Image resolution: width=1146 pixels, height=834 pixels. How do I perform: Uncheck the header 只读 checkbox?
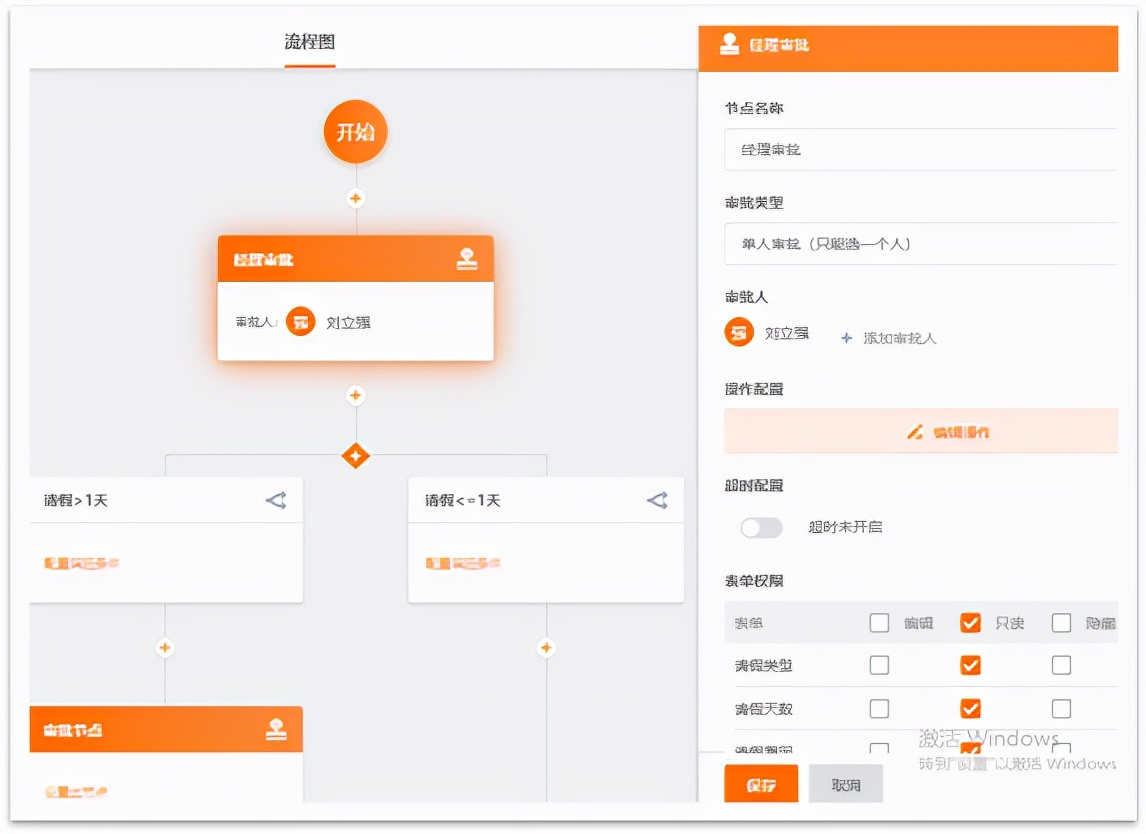pos(970,623)
